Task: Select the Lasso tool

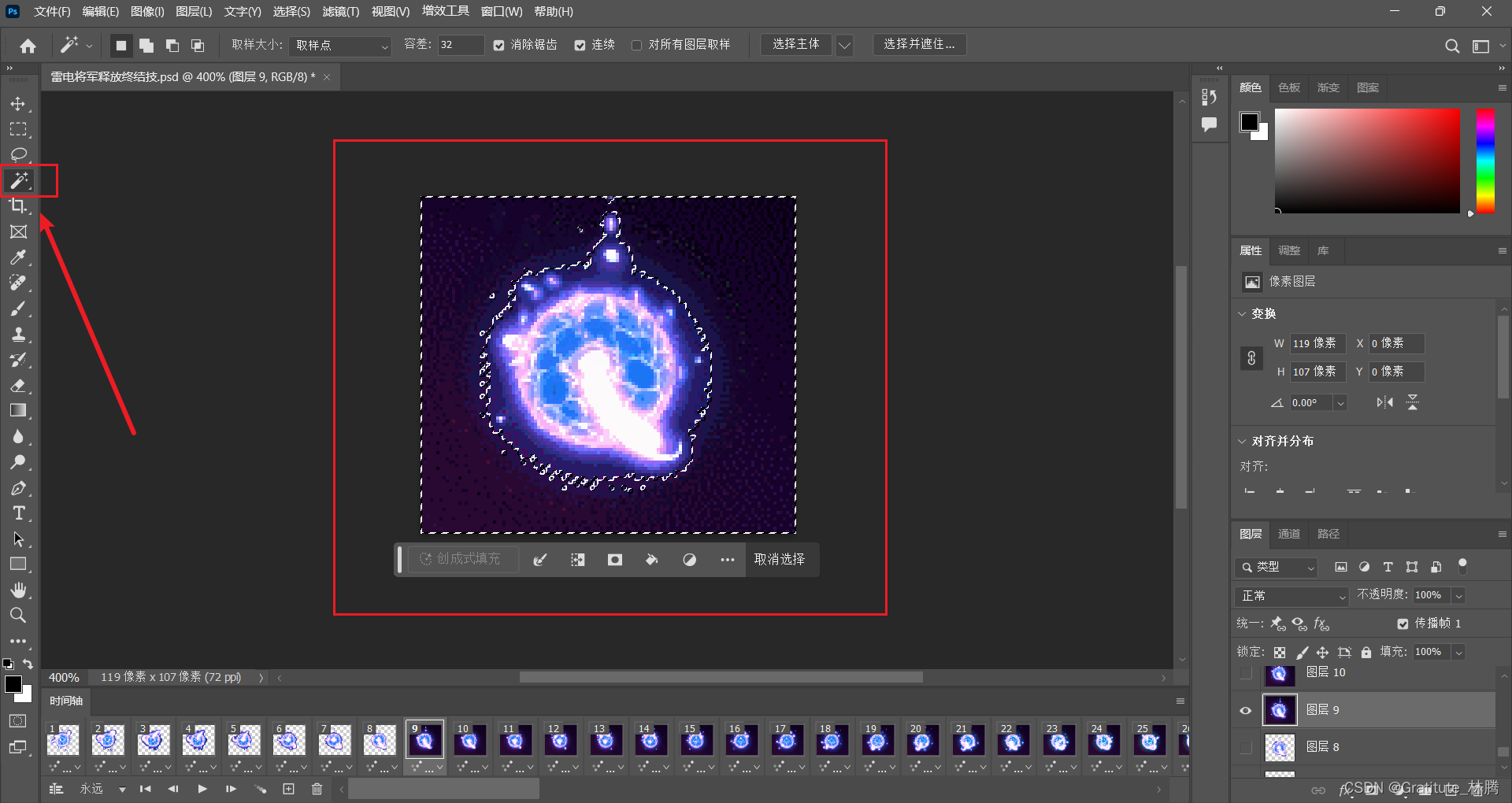Action: pyautogui.click(x=17, y=154)
